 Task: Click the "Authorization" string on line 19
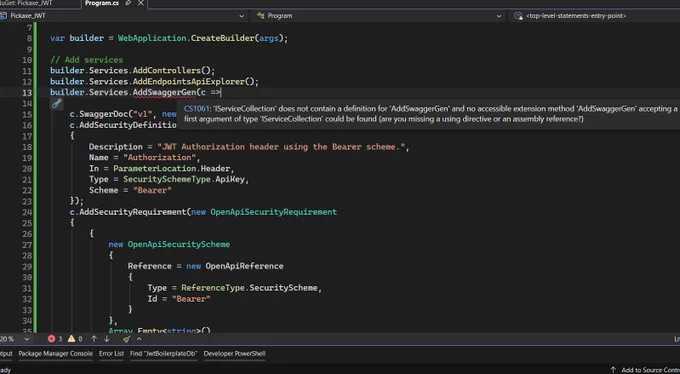pyautogui.click(x=160, y=157)
